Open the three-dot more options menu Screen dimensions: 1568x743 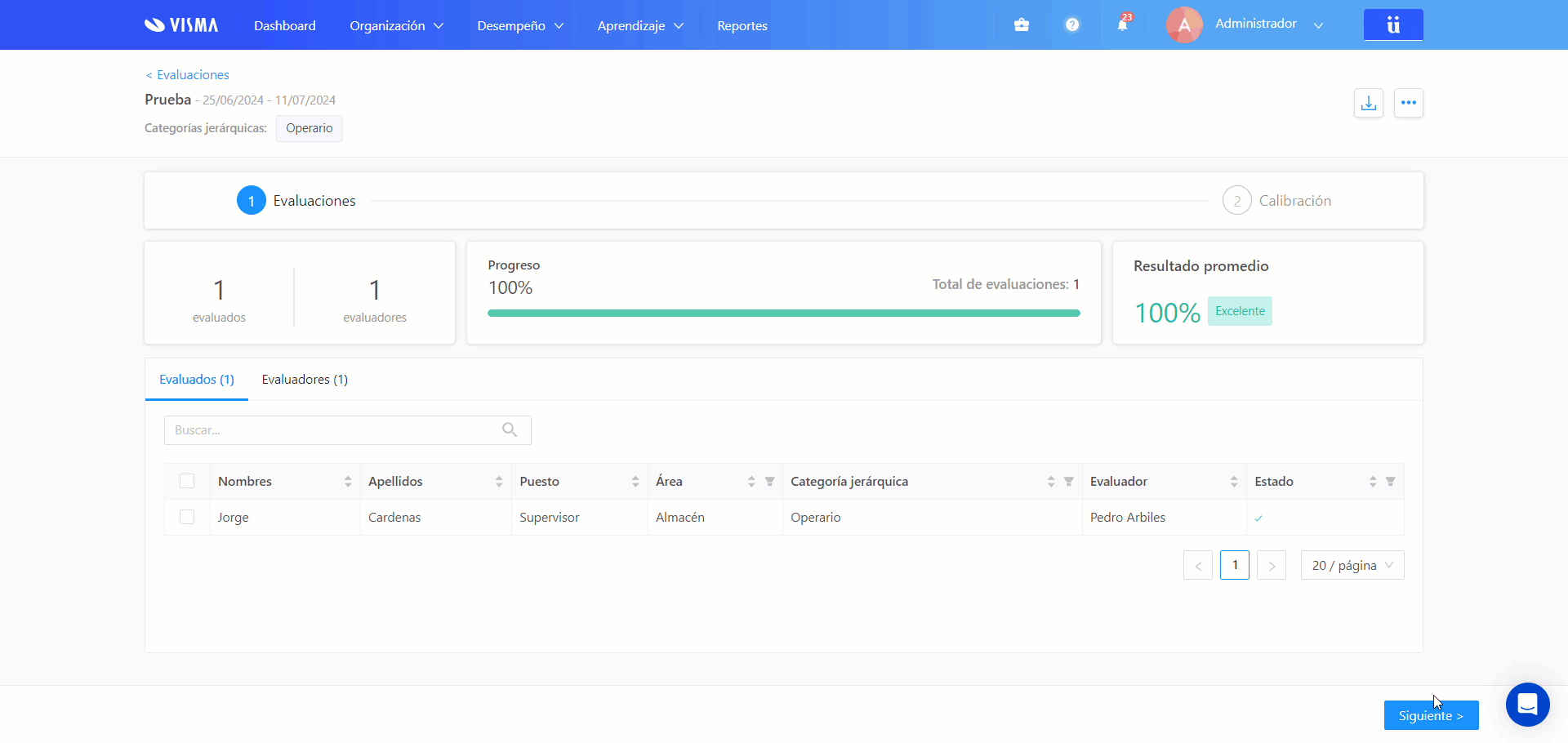(1409, 103)
